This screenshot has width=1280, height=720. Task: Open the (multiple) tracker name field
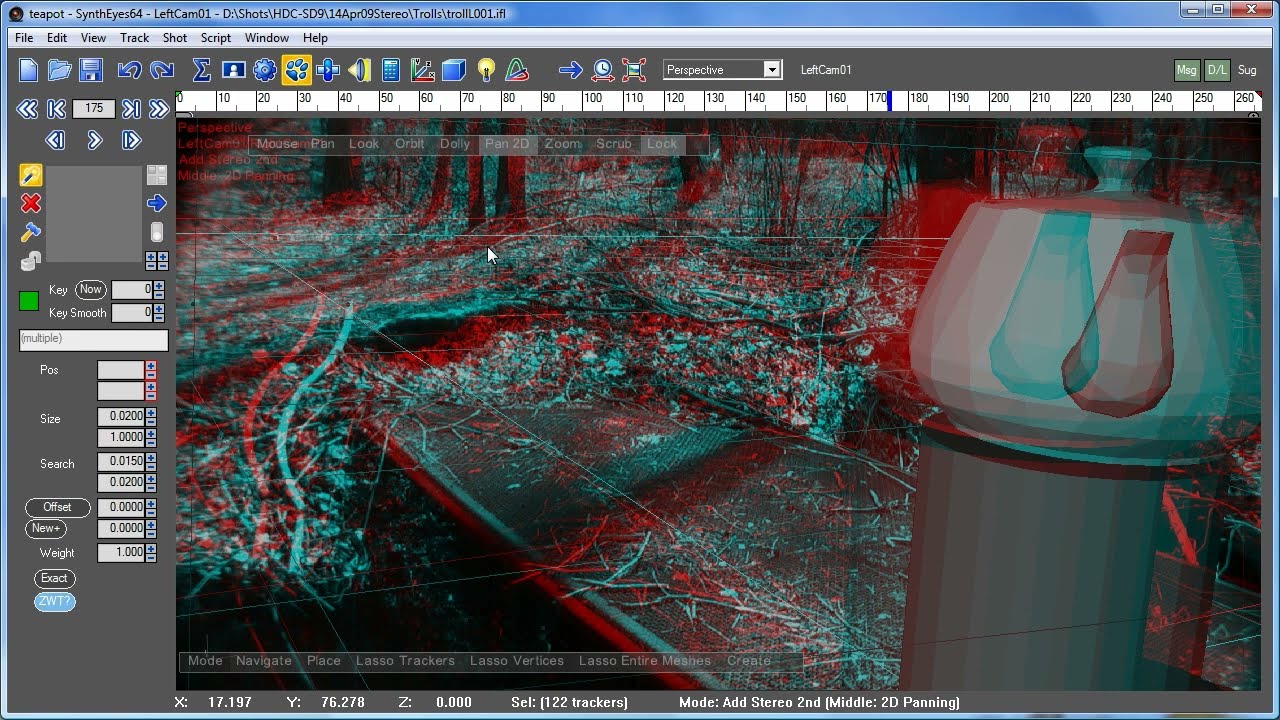point(94,340)
